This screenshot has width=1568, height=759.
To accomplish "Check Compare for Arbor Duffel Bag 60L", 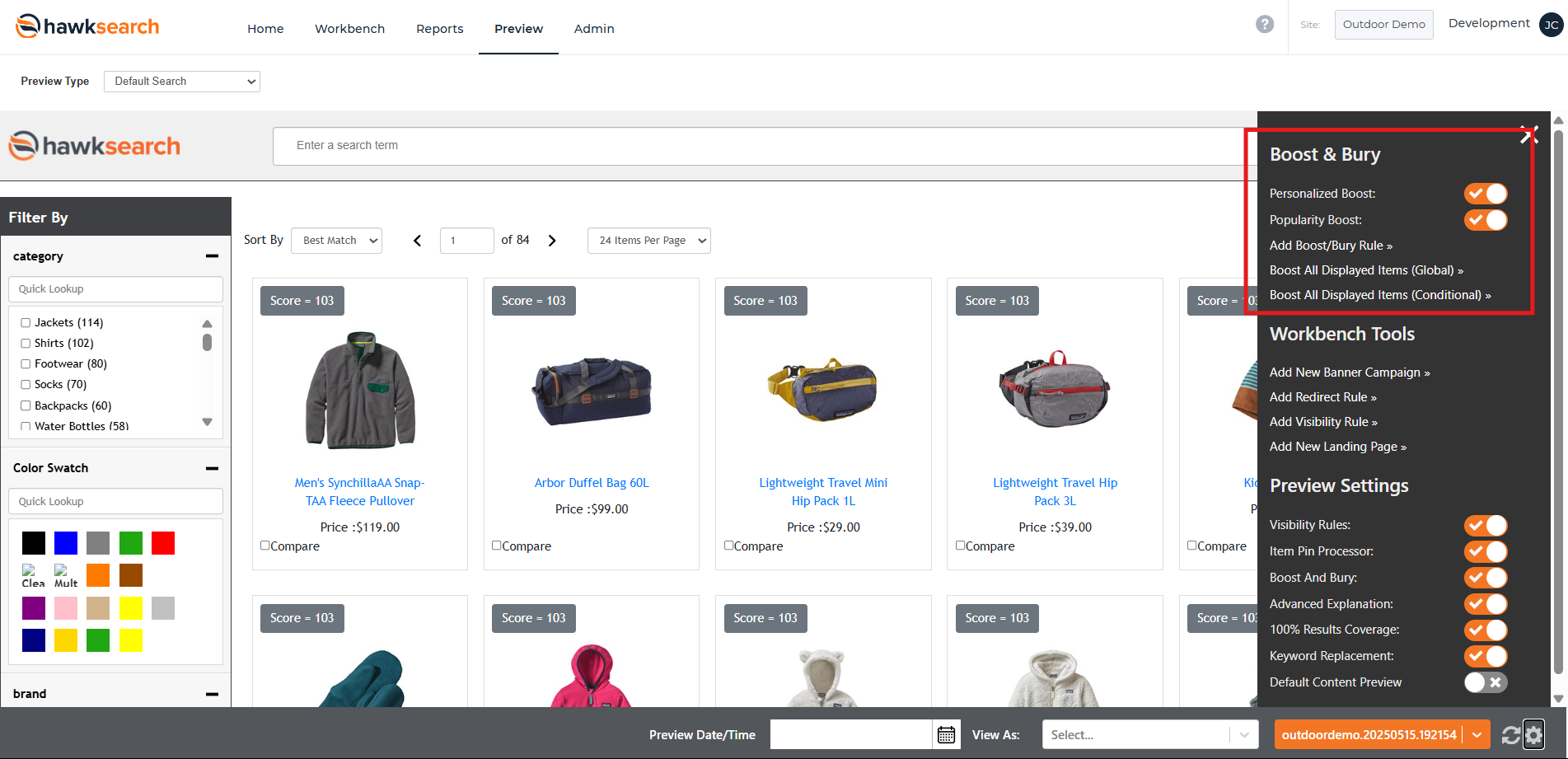I will click(497, 546).
